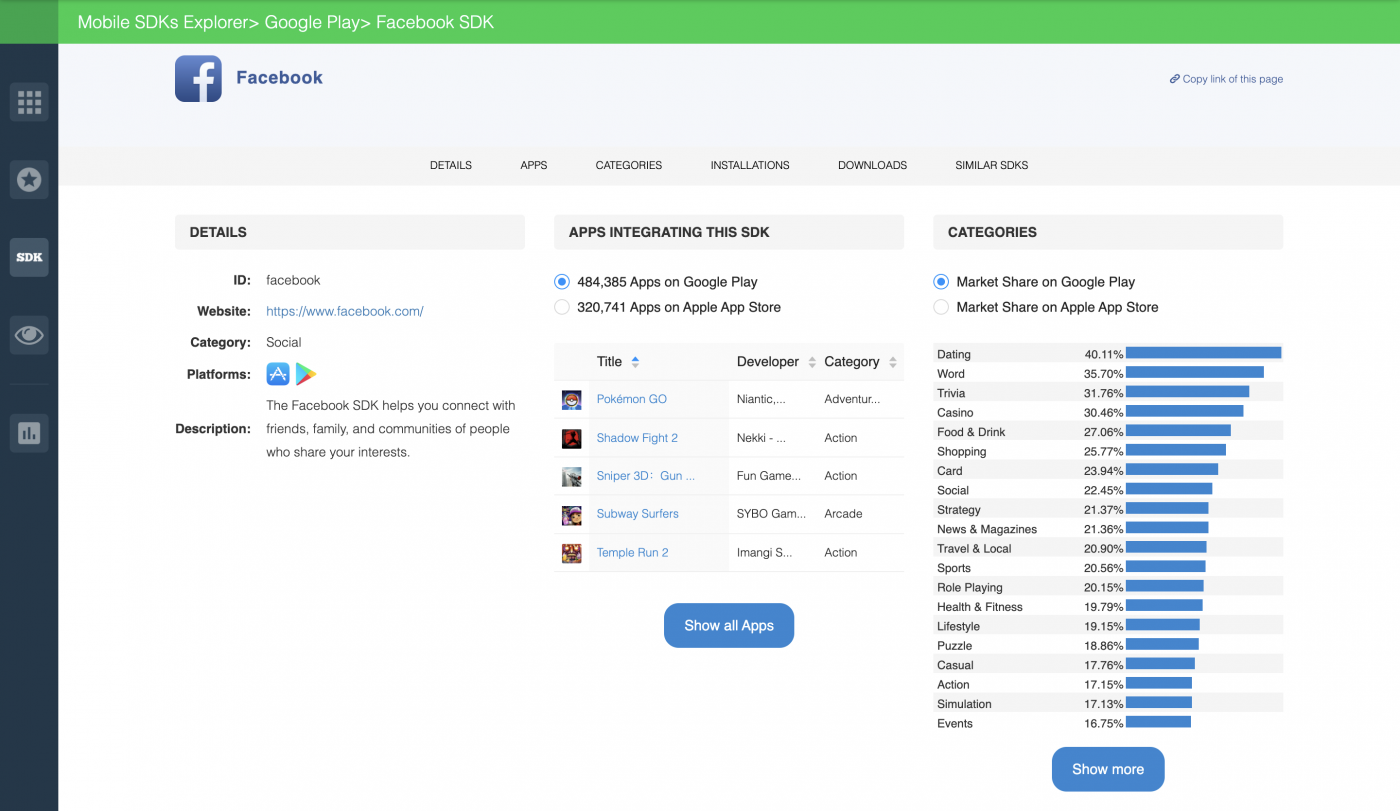Sort table by Developer column arrows
This screenshot has width=1400, height=811.
(813, 362)
